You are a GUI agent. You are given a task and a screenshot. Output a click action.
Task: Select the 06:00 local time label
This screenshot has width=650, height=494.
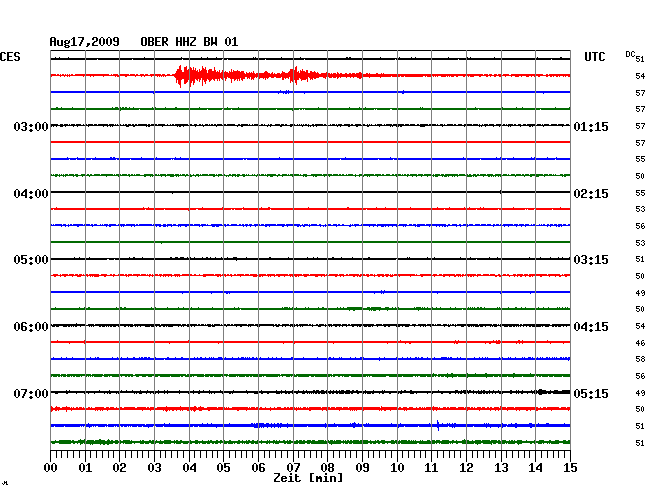coord(31,327)
